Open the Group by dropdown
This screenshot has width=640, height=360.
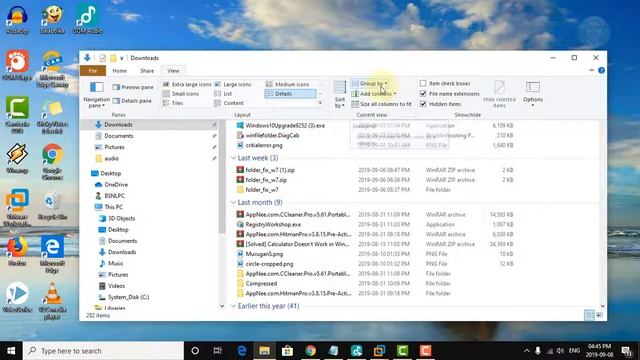pos(369,83)
